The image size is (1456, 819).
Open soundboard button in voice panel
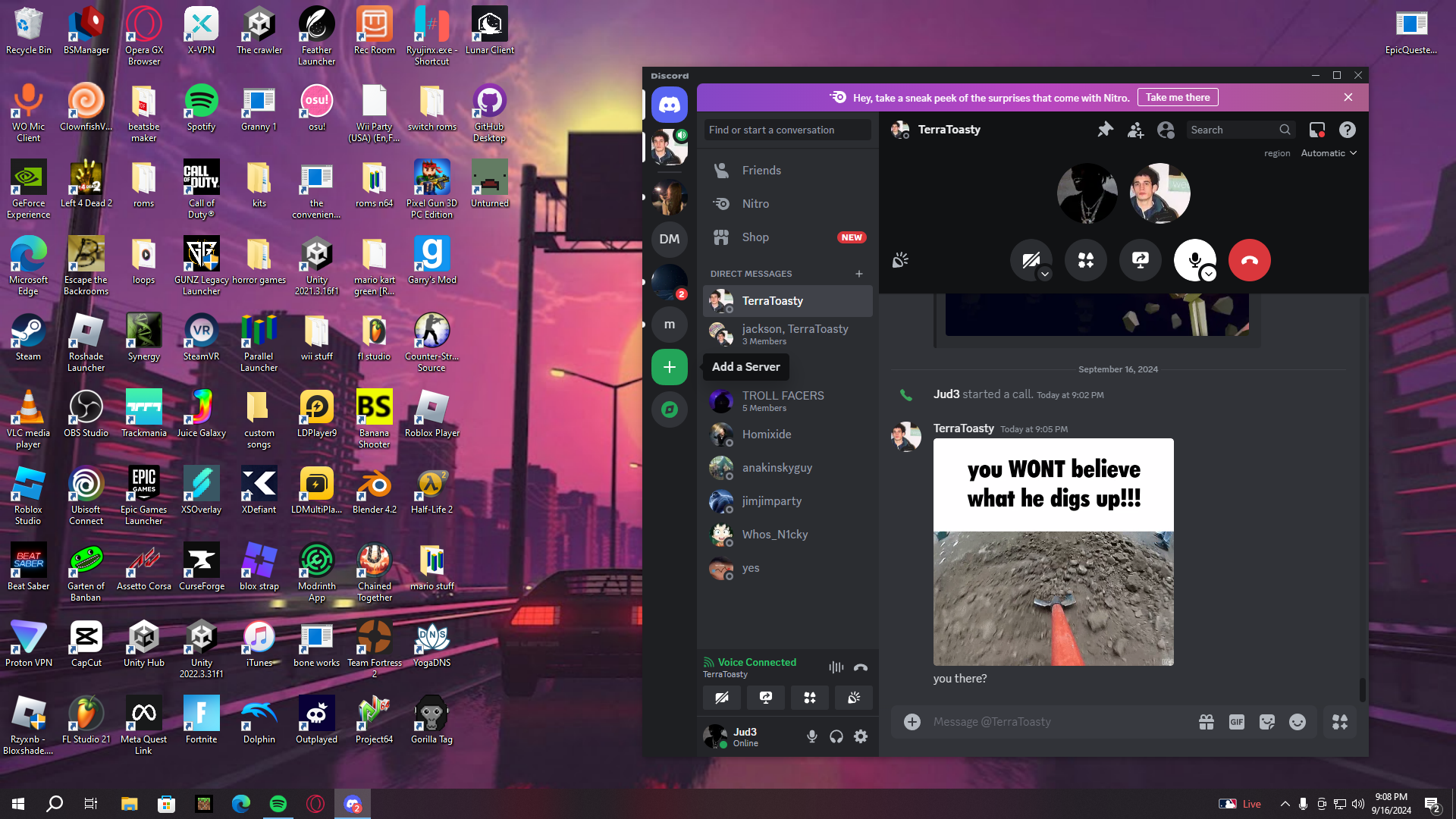[854, 698]
